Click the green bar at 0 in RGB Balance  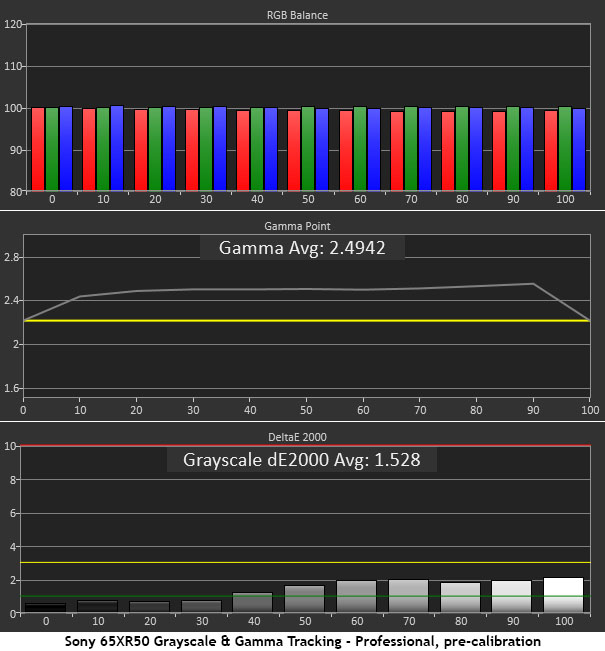point(52,149)
